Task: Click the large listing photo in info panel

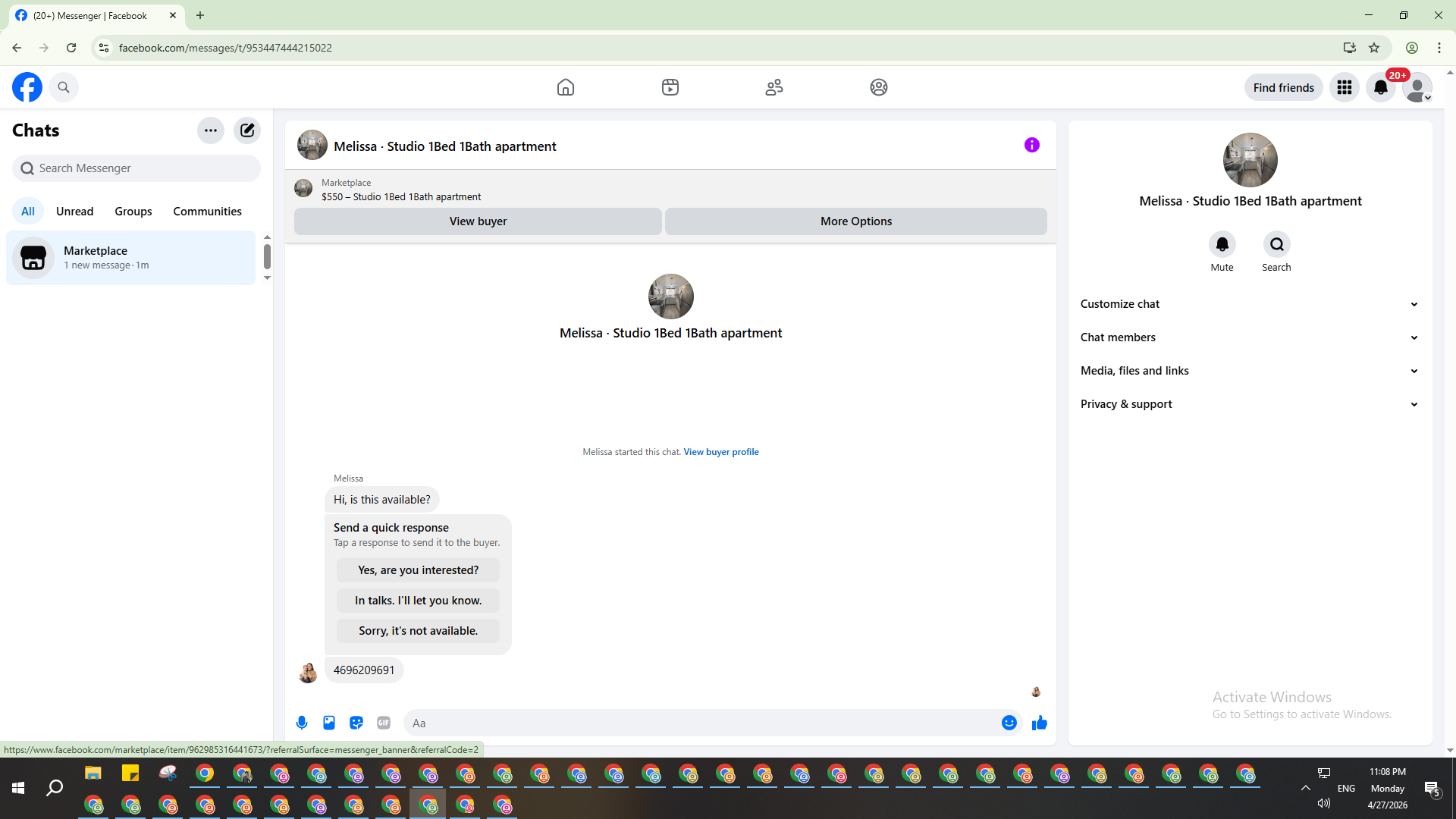Action: pyautogui.click(x=1250, y=160)
